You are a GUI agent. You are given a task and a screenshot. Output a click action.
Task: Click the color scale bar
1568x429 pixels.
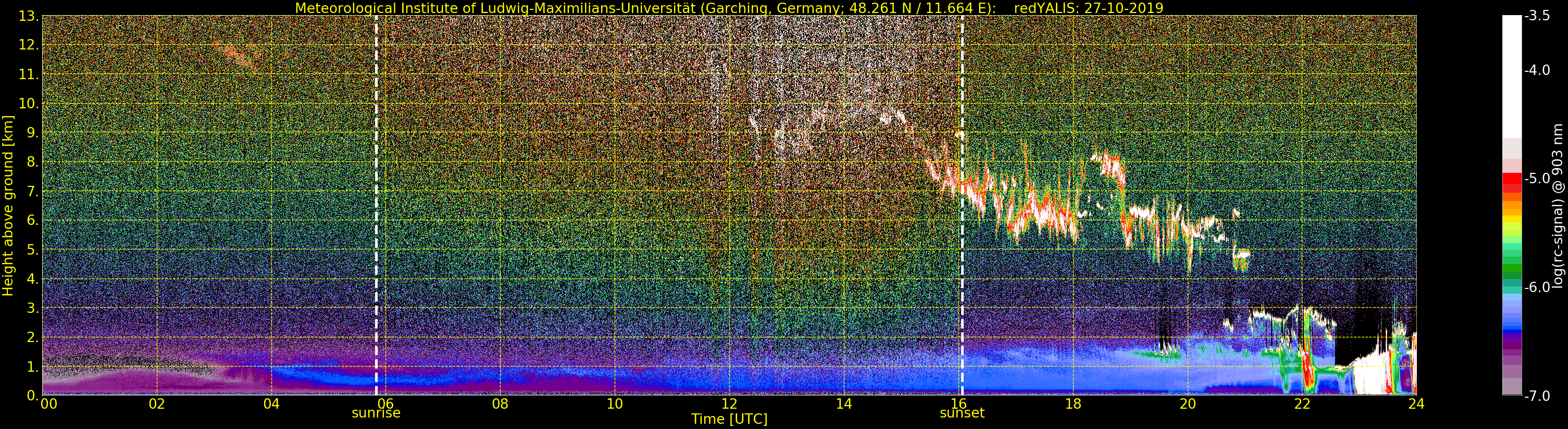[1511, 205]
